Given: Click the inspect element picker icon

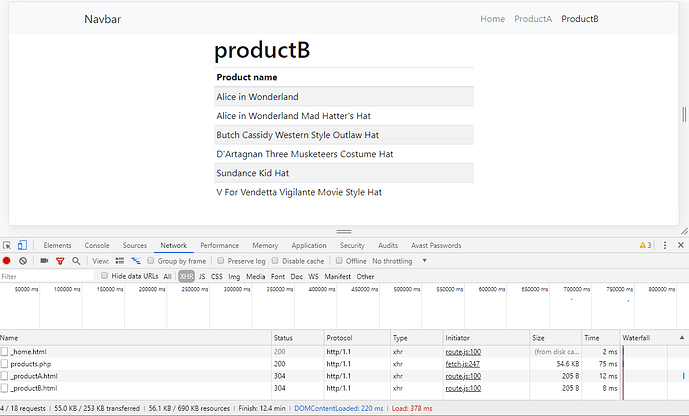Looking at the screenshot, I should (x=7, y=245).
